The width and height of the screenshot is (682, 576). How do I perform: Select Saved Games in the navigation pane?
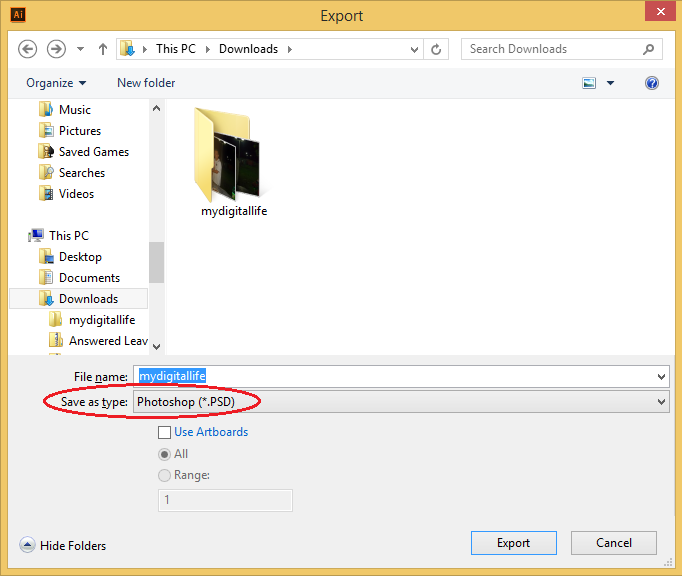click(x=94, y=151)
